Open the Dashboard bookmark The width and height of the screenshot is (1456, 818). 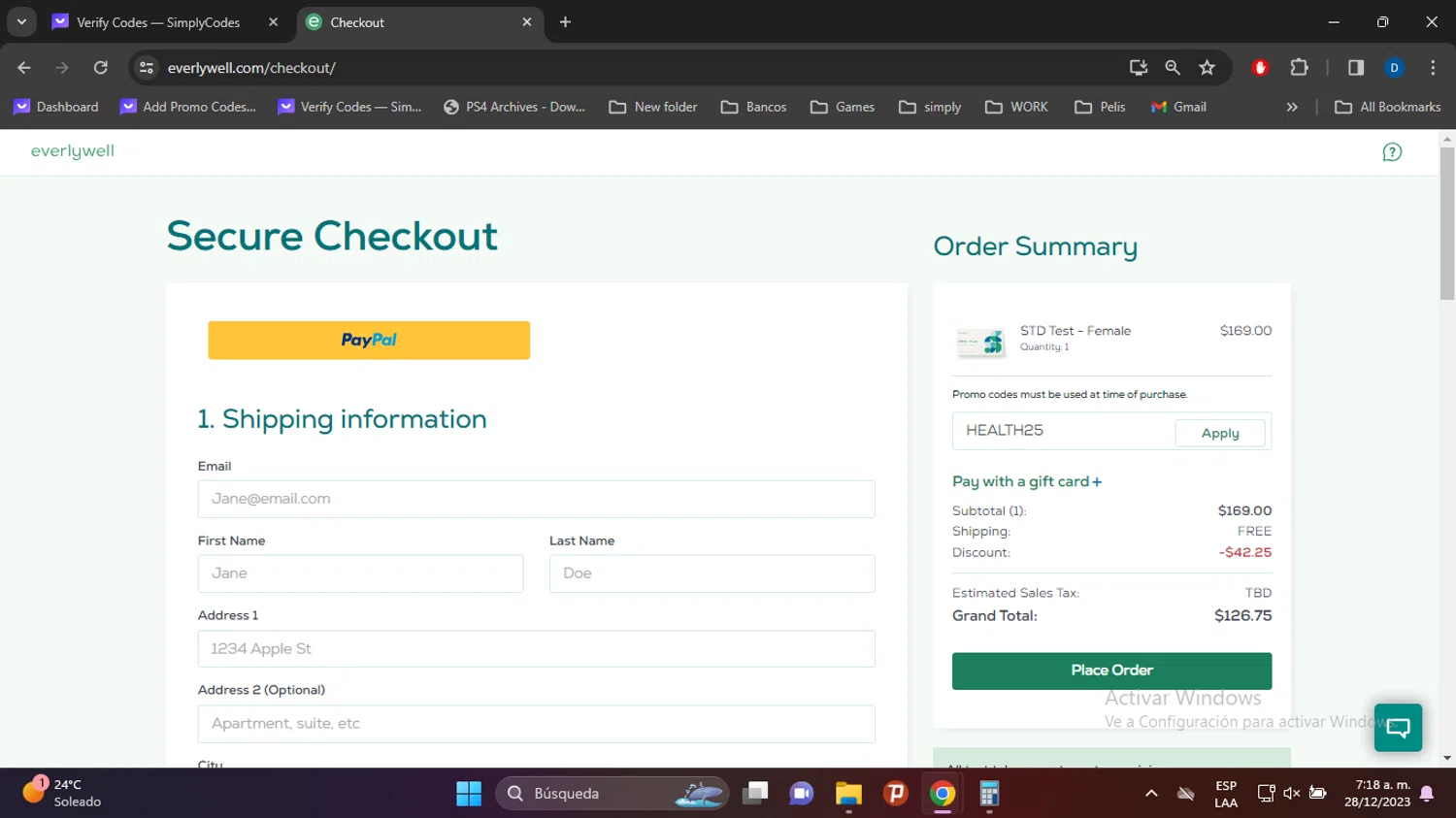point(55,107)
